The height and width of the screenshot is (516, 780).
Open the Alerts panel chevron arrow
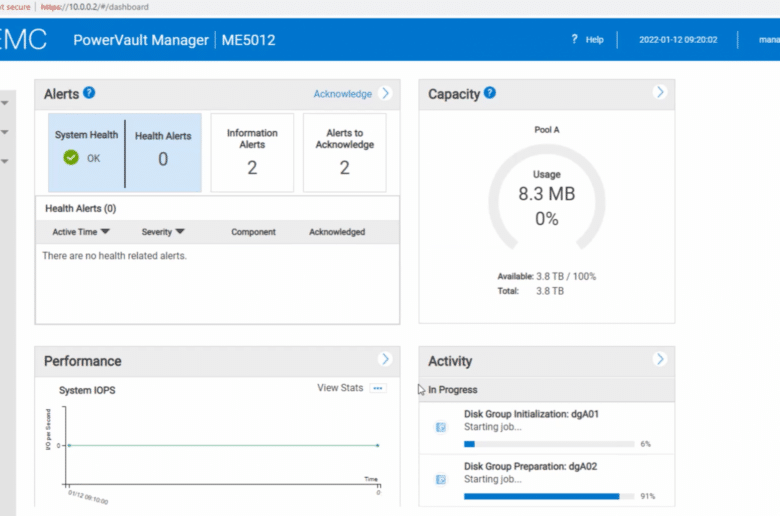pos(385,94)
